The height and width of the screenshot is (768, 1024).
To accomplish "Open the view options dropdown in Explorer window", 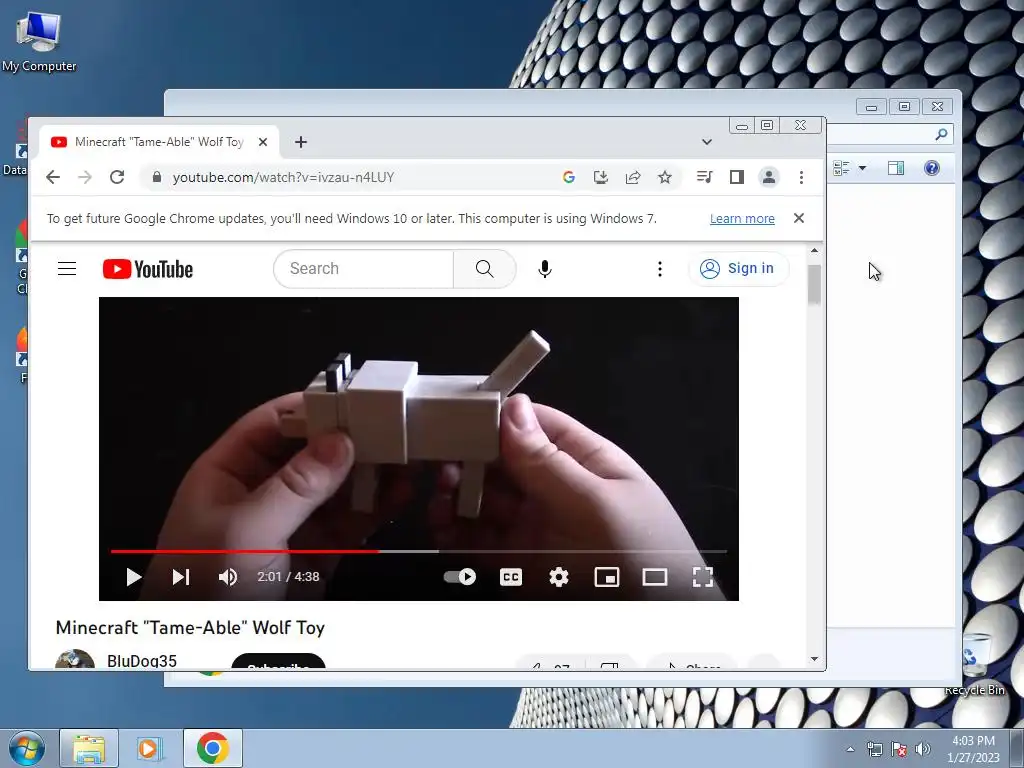I will click(862, 168).
